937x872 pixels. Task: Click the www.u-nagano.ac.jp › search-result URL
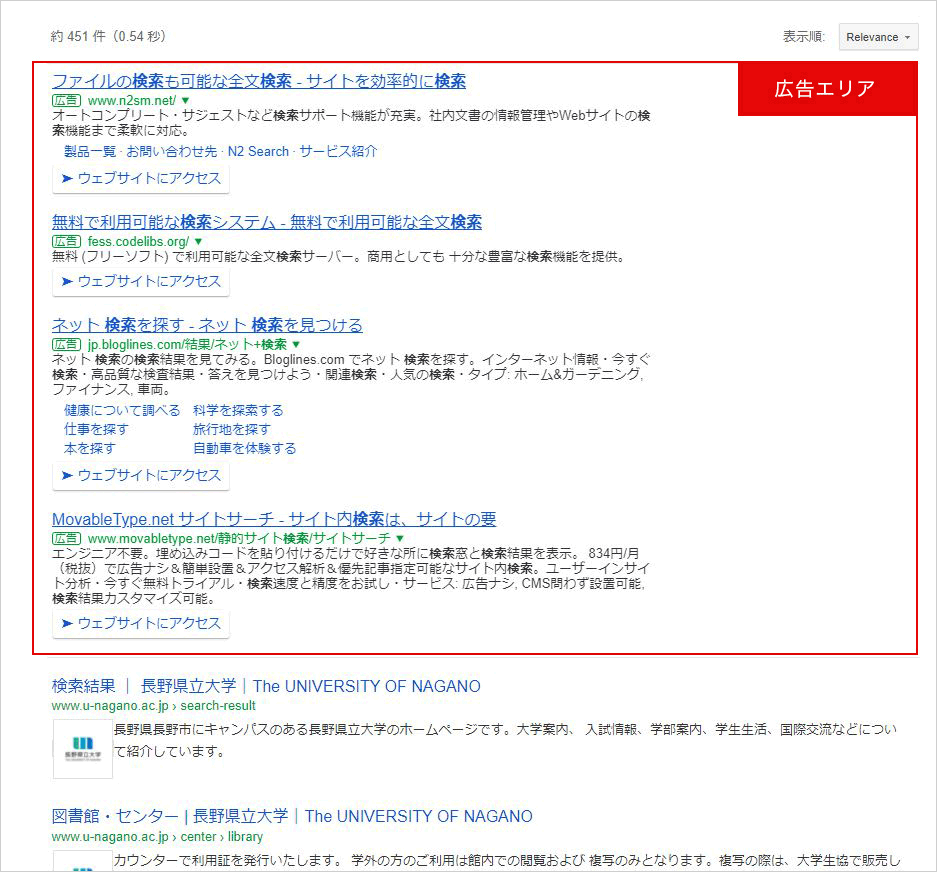pos(154,706)
